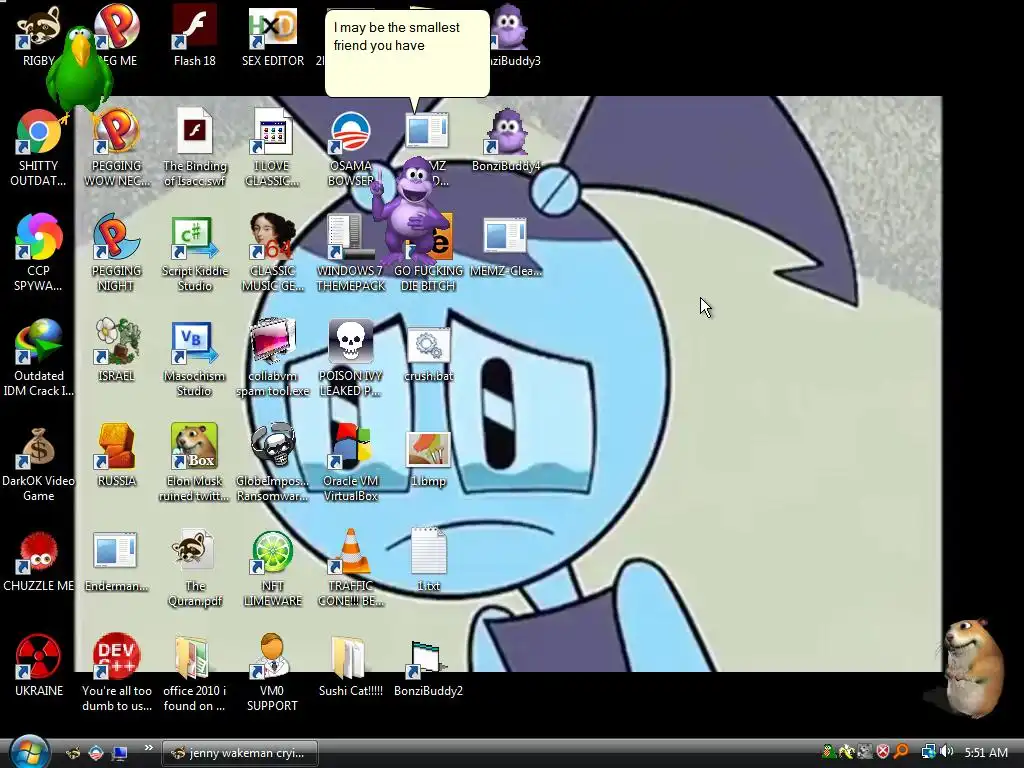Open the volume speaker tray icon

(x=946, y=752)
